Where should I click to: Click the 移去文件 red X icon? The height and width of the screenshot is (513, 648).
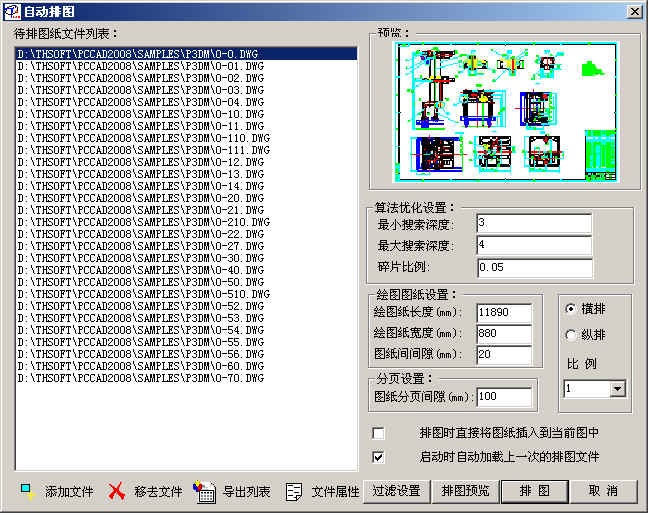click(x=117, y=491)
